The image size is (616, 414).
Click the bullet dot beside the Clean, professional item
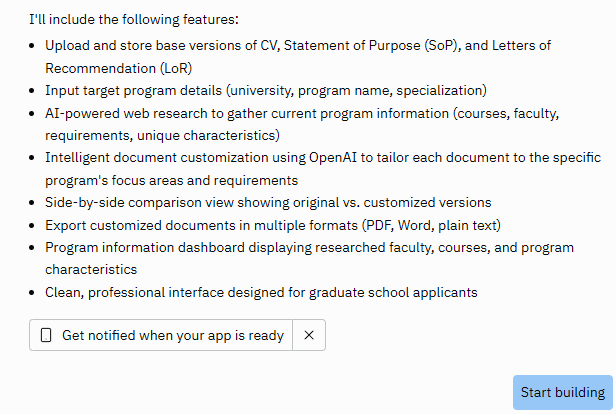coord(32,293)
